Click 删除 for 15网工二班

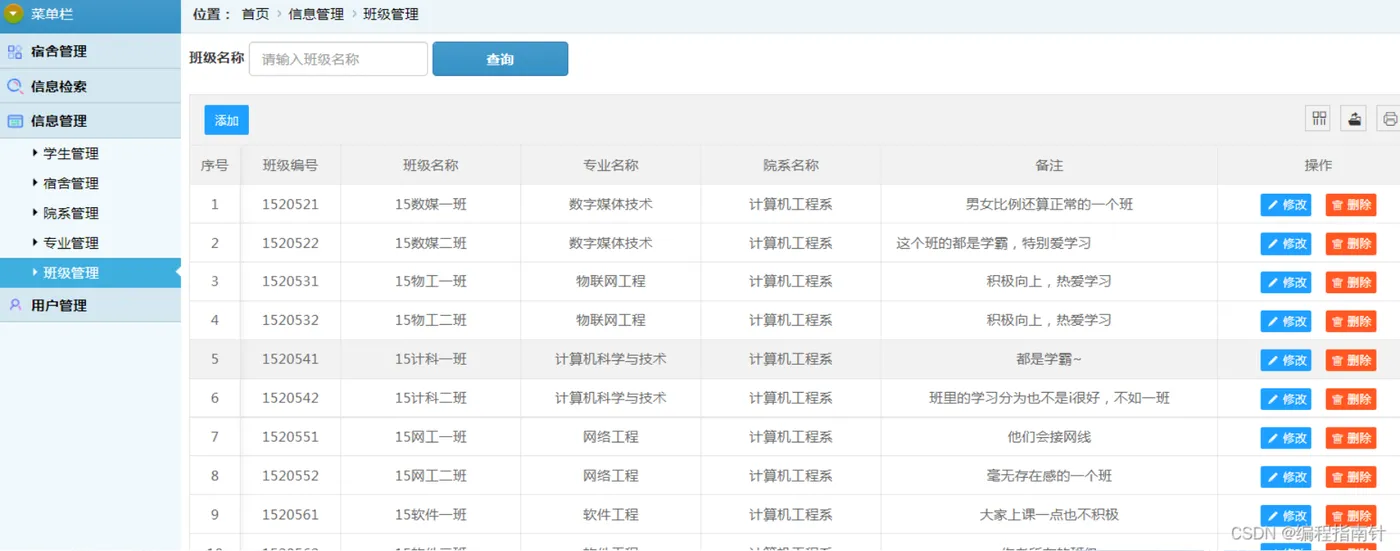(x=1351, y=478)
